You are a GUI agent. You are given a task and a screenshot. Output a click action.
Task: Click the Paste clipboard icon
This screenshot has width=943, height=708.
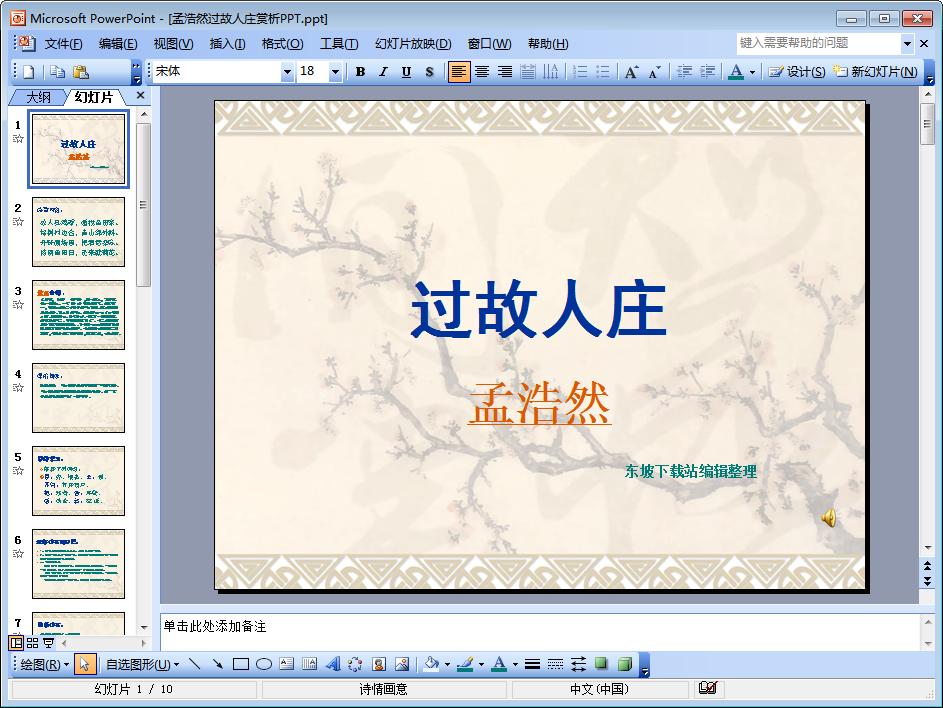[x=81, y=72]
